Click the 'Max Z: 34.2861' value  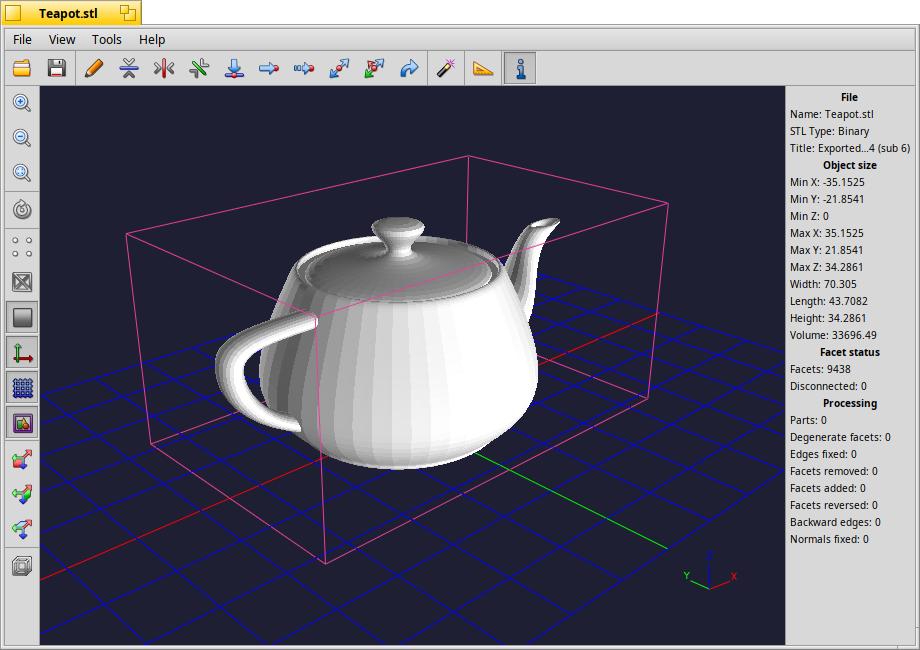[826, 268]
